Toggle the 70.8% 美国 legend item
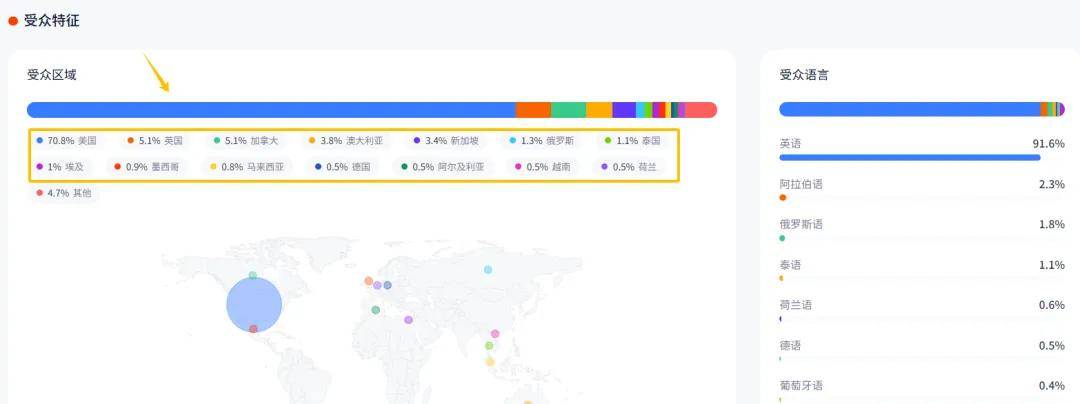The height and width of the screenshot is (404, 1080). point(66,141)
